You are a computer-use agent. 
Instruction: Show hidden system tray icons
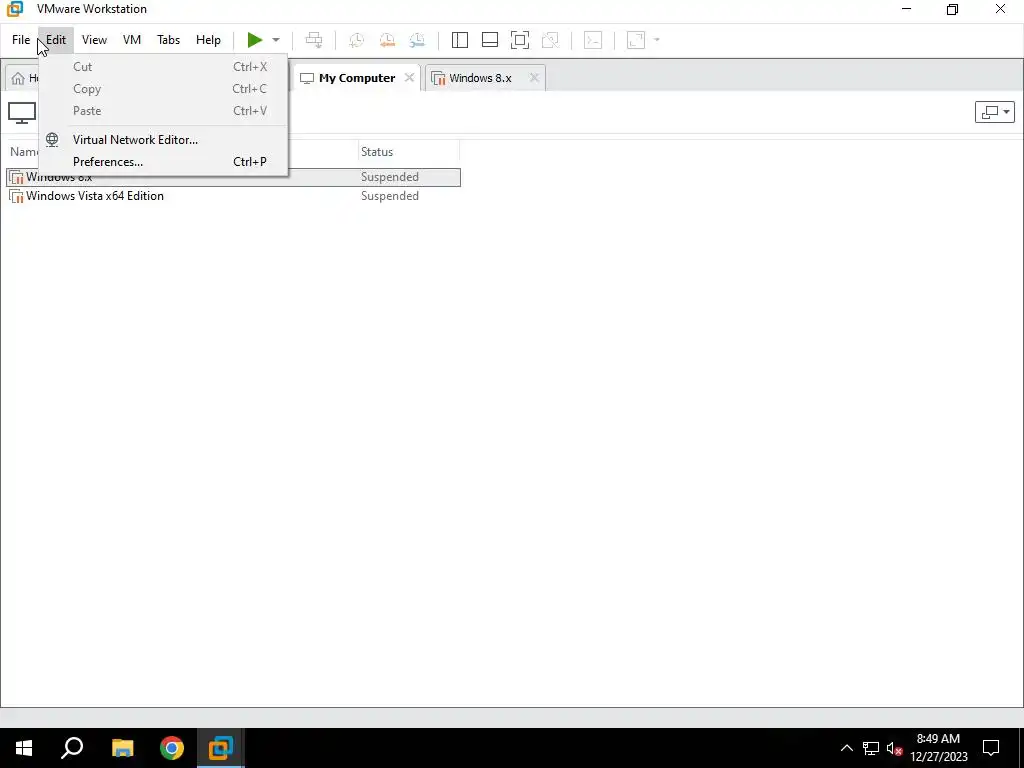pyautogui.click(x=846, y=748)
